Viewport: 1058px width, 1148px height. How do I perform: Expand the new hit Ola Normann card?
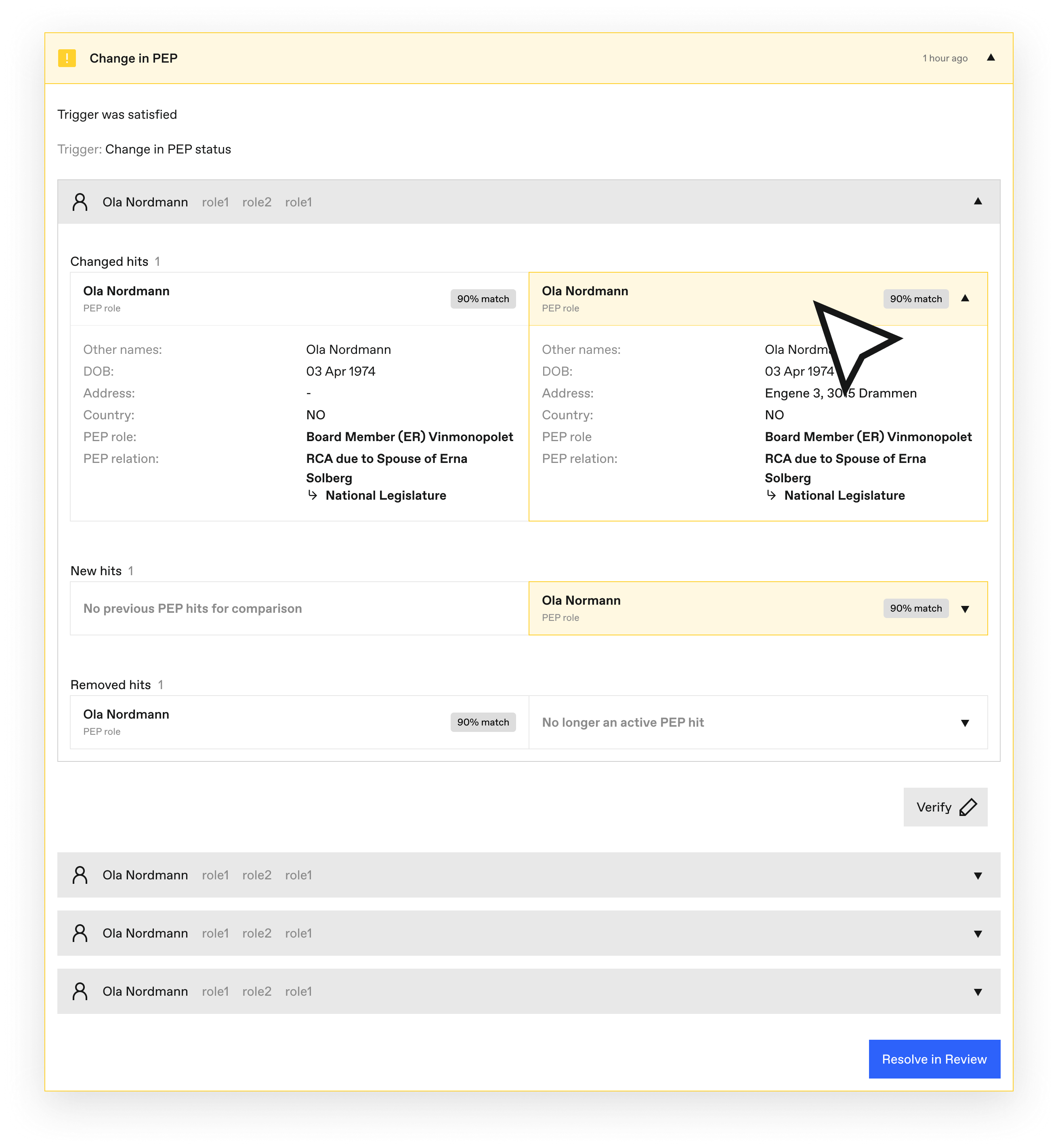965,609
